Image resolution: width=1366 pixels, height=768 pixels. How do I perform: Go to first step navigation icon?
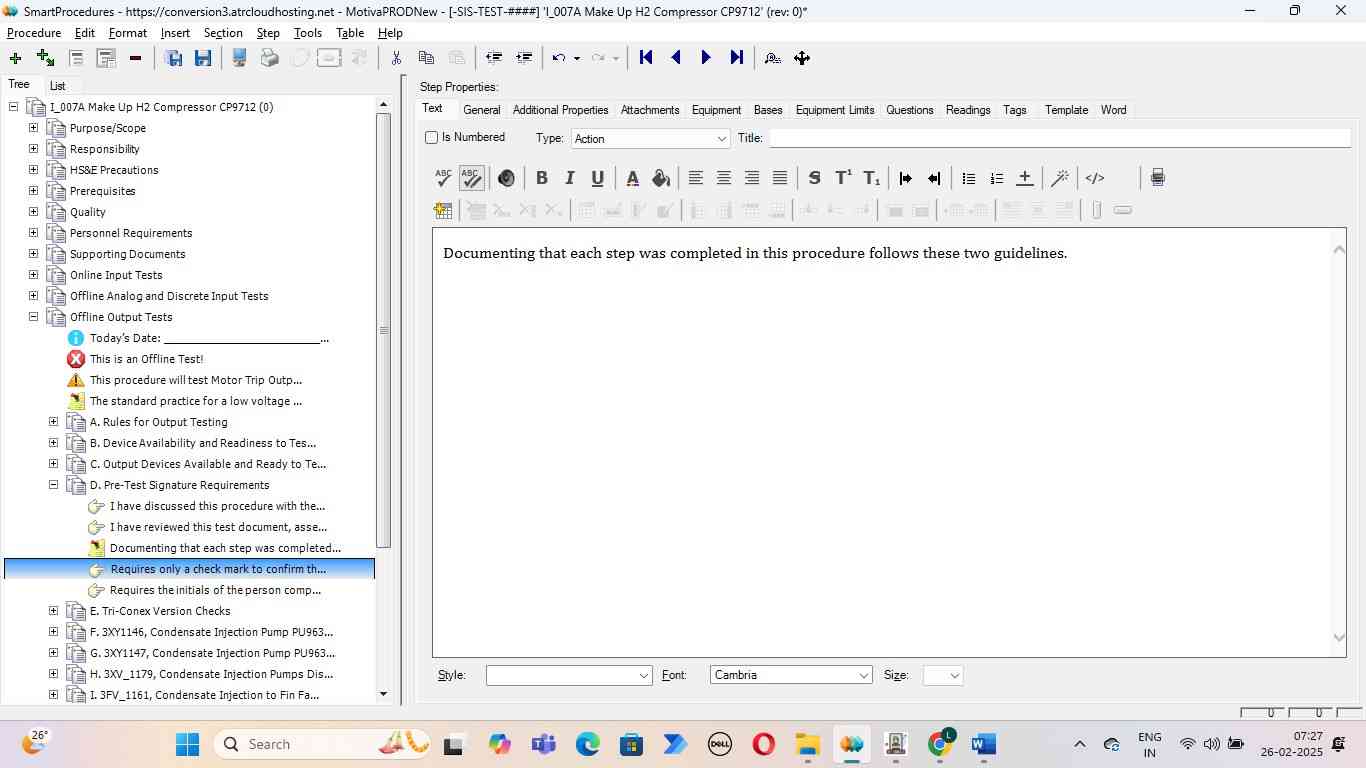click(x=646, y=58)
